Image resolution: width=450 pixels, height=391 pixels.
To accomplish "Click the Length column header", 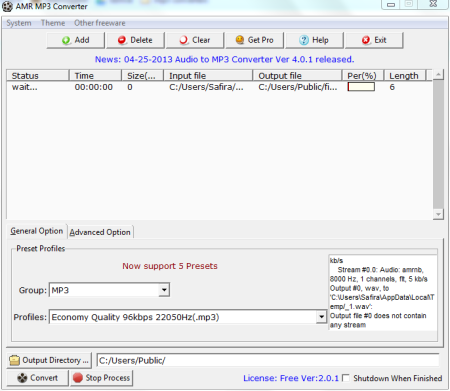I will 405,76.
